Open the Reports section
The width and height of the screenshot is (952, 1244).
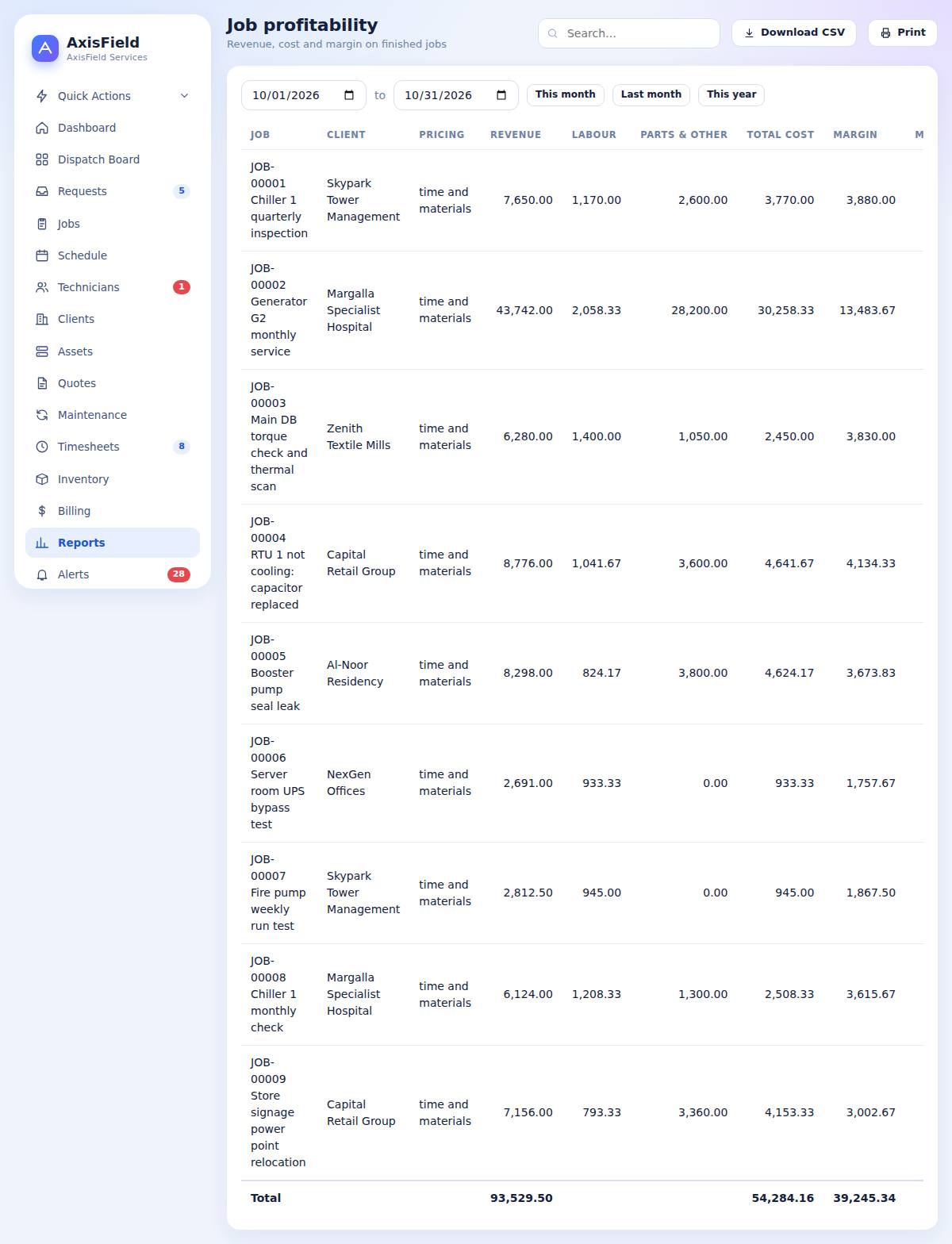click(113, 543)
